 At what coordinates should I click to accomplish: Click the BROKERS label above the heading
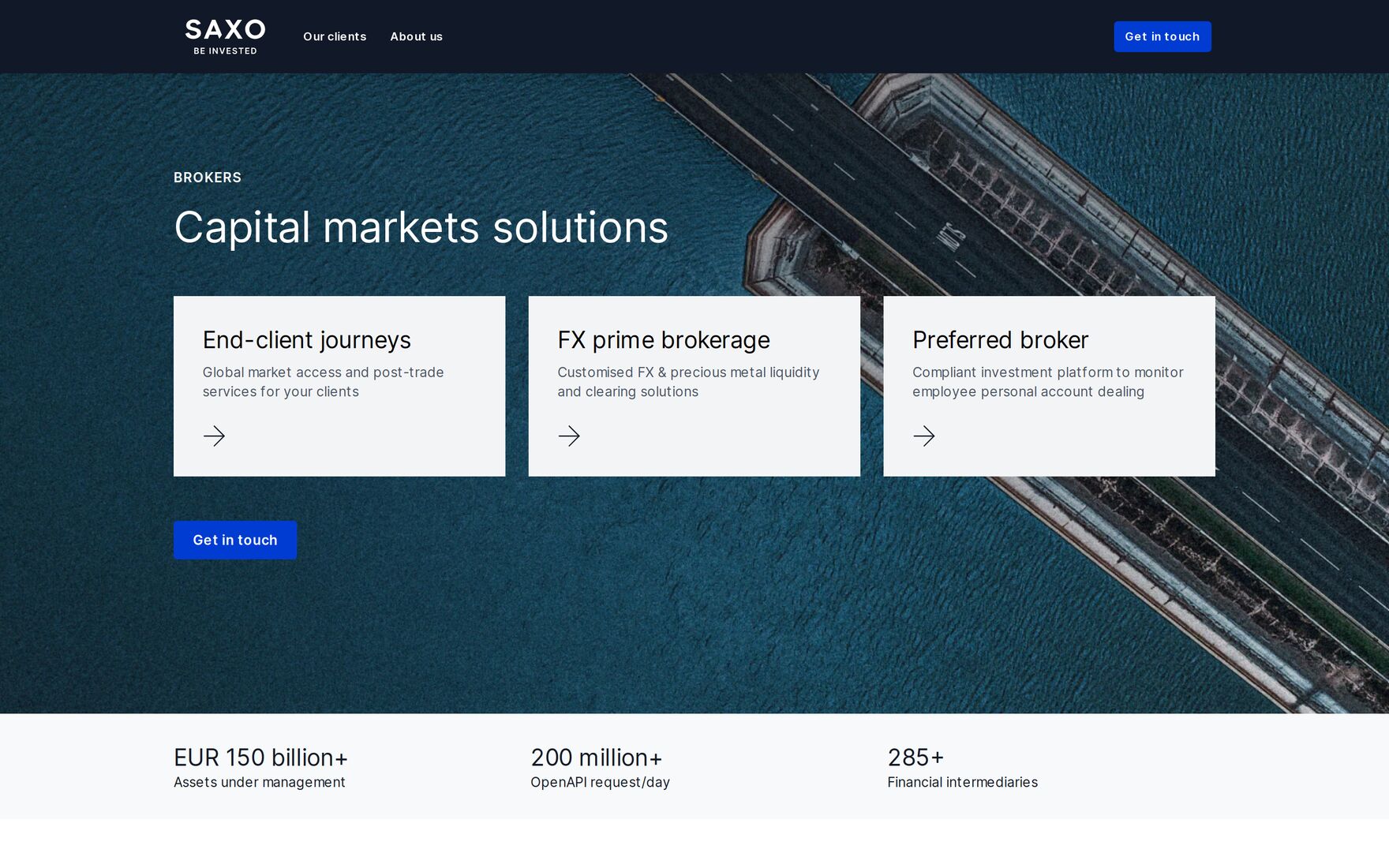208,178
